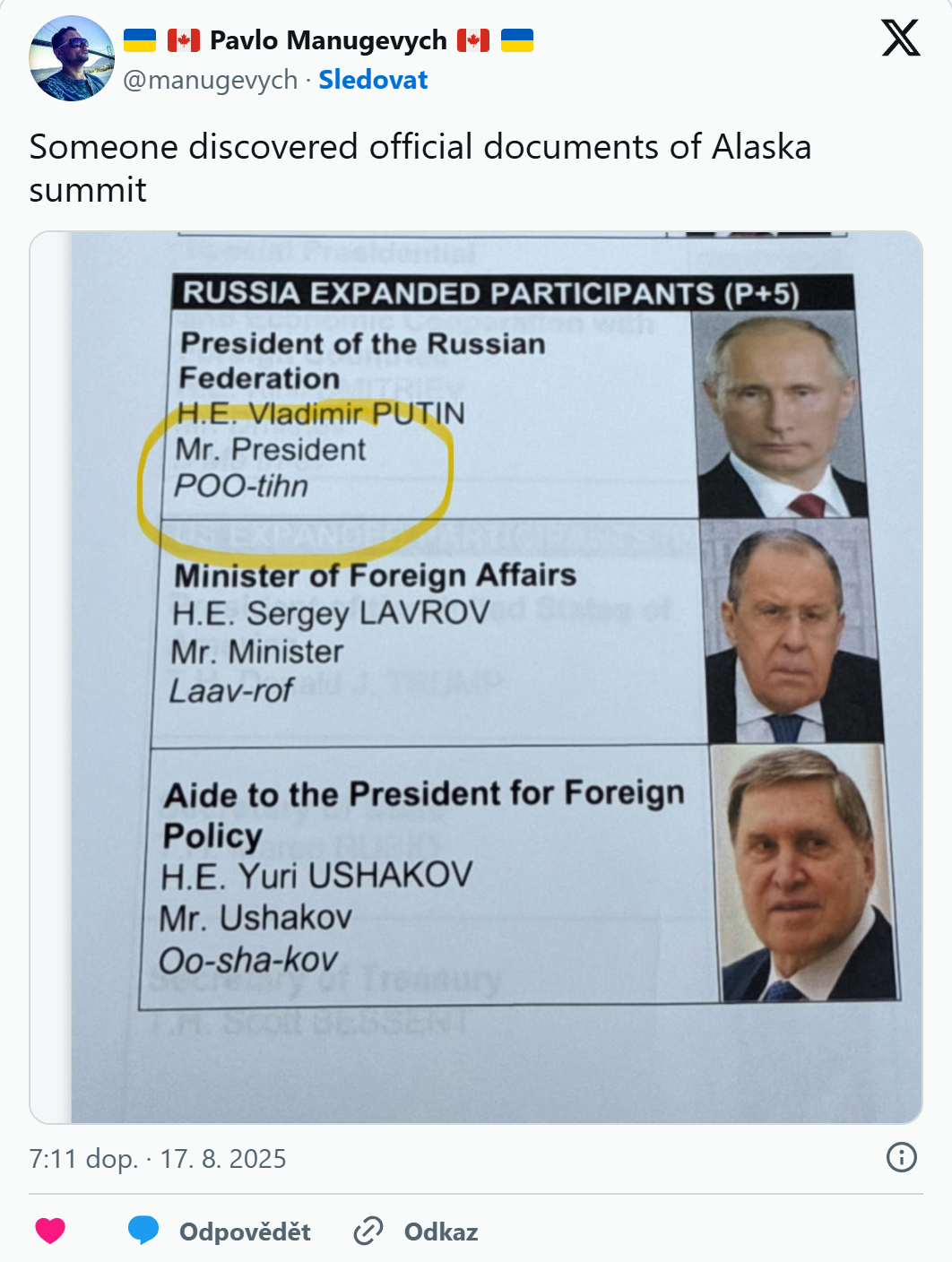952x1262 pixels.
Task: Click the Canada flag before the name
Action: (184, 40)
